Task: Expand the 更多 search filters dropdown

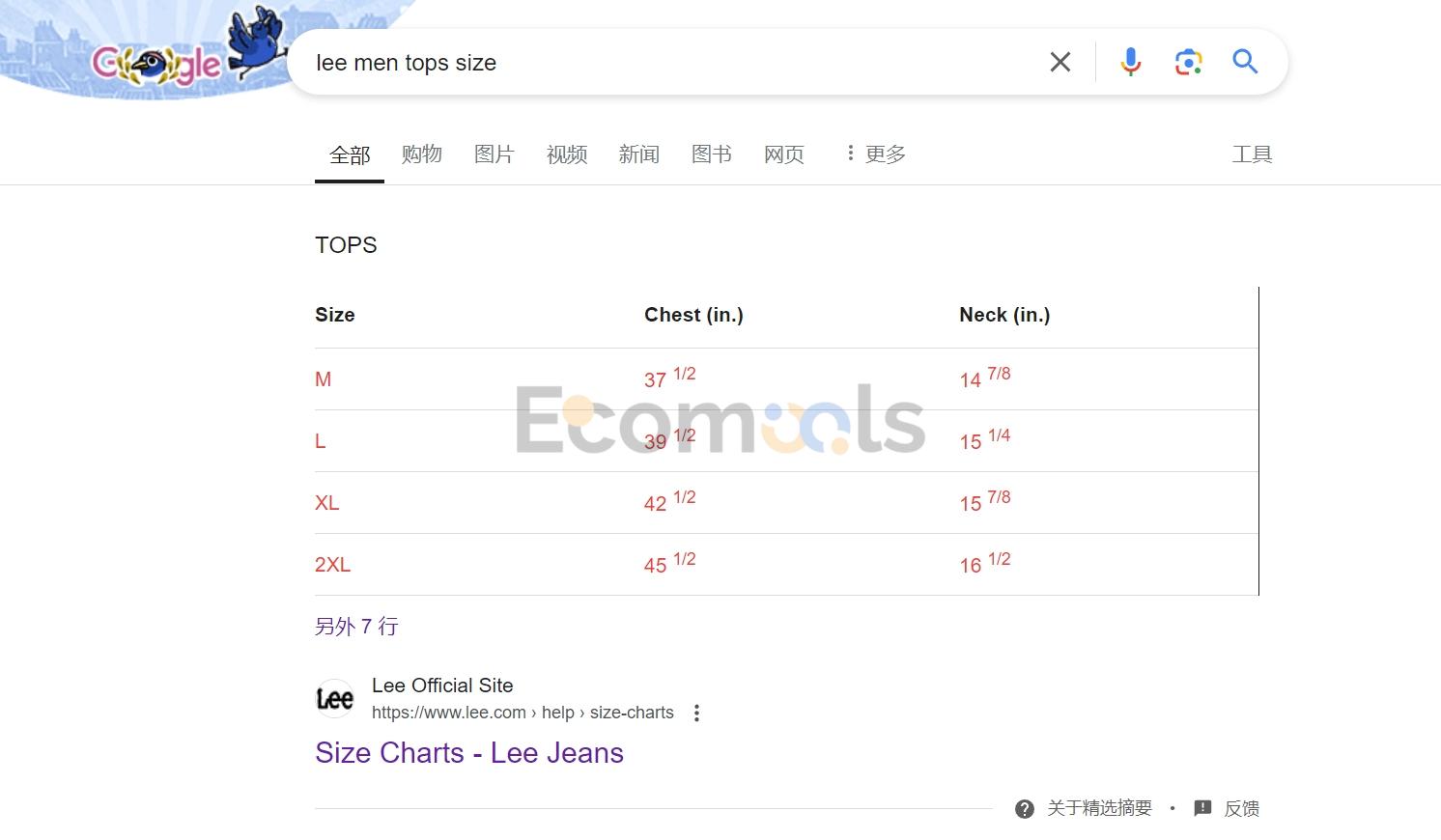Action: tap(876, 154)
